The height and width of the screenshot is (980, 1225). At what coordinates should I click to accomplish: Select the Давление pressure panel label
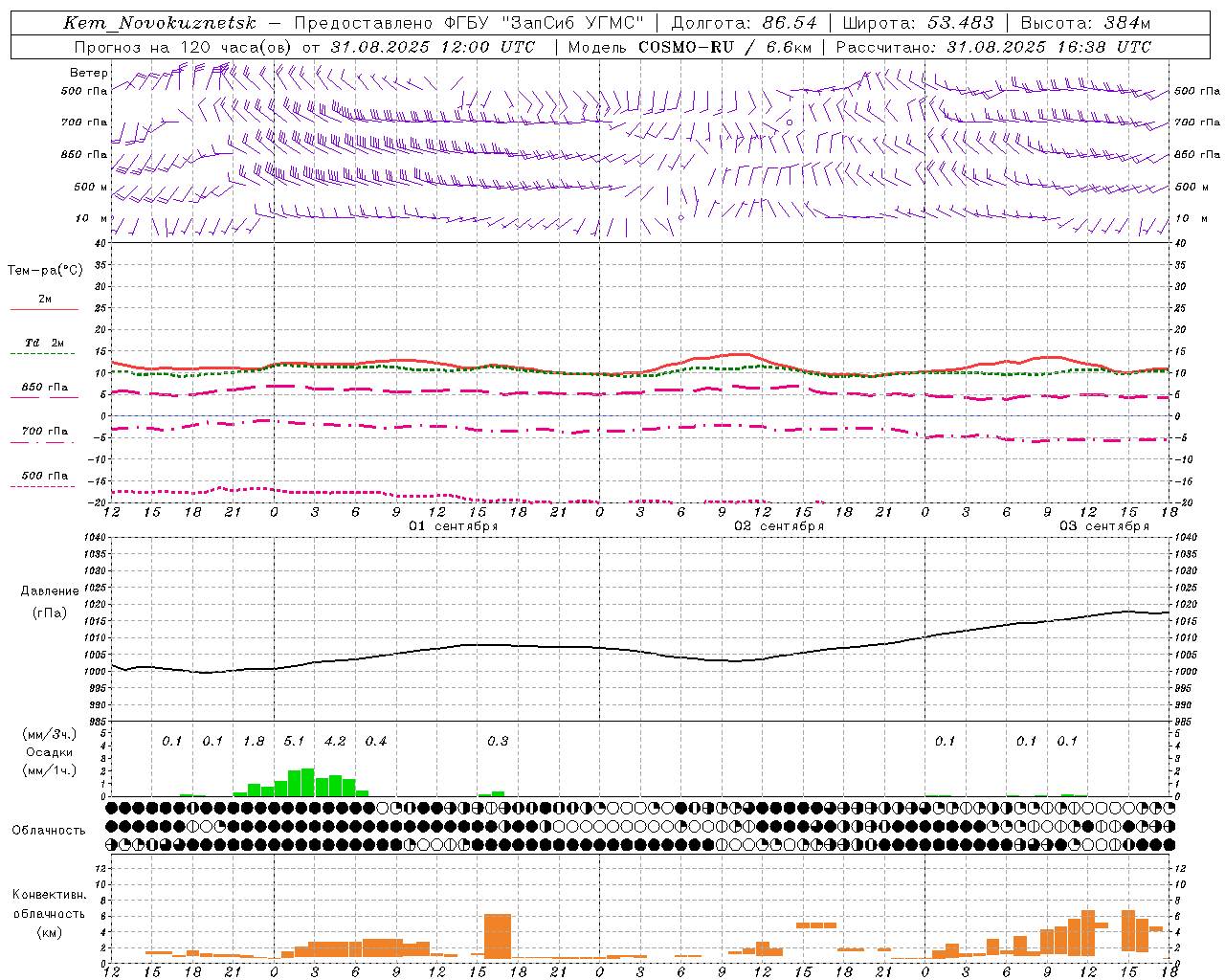49,591
